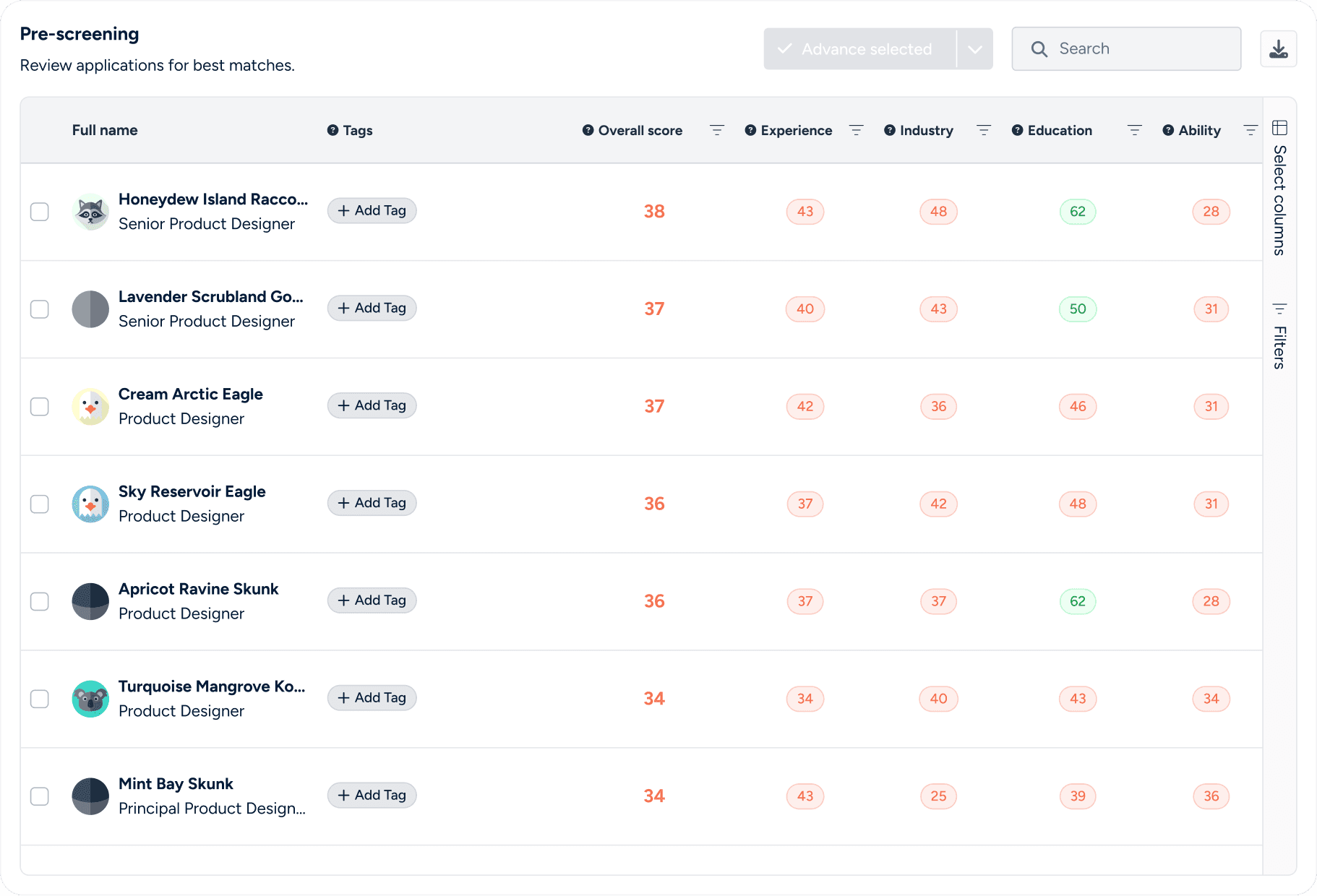Add a tag to Sky Reservoir Eagle
This screenshot has width=1317, height=896.
pos(372,502)
